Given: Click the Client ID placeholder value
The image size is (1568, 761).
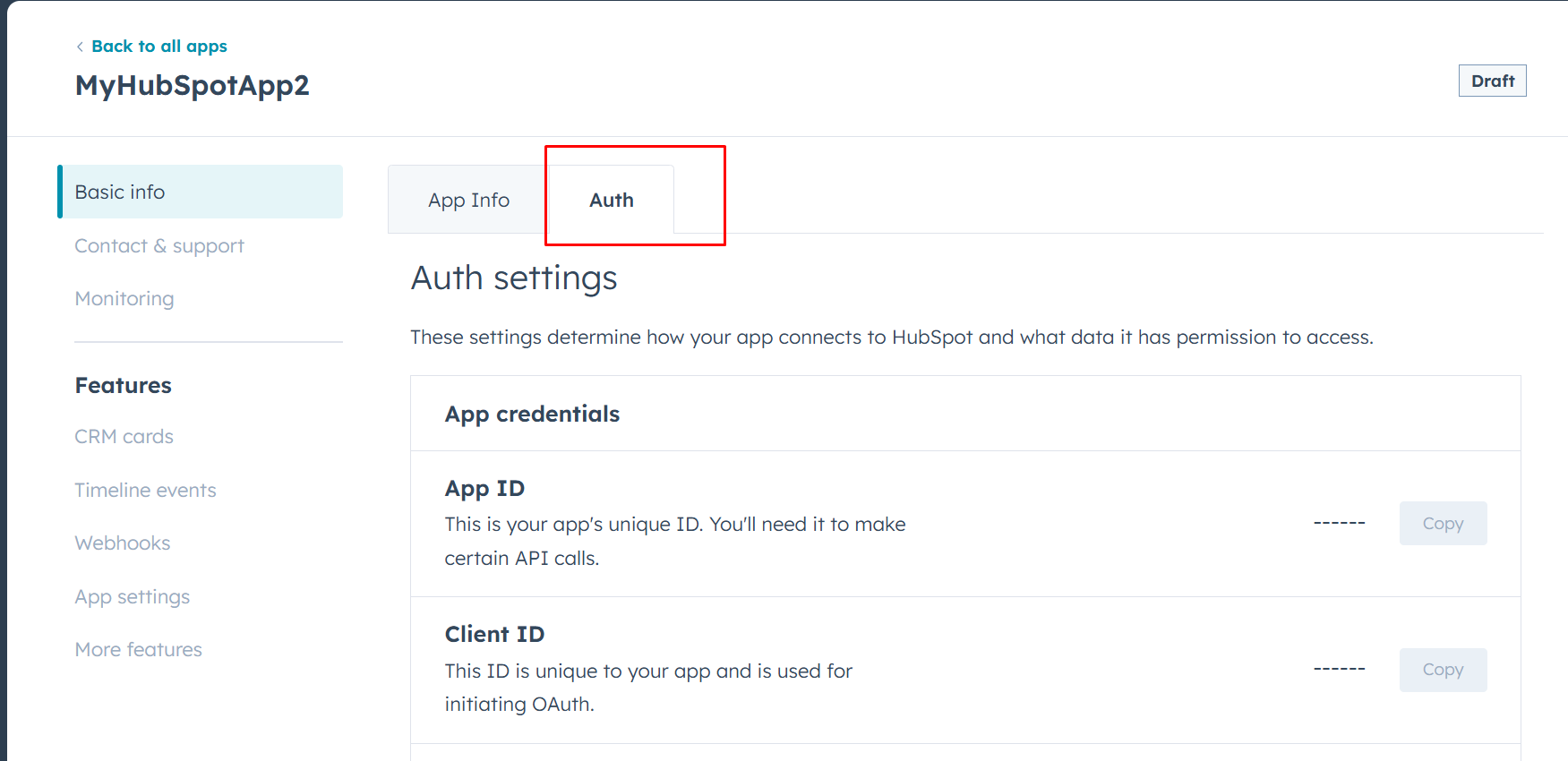Looking at the screenshot, I should [1339, 669].
